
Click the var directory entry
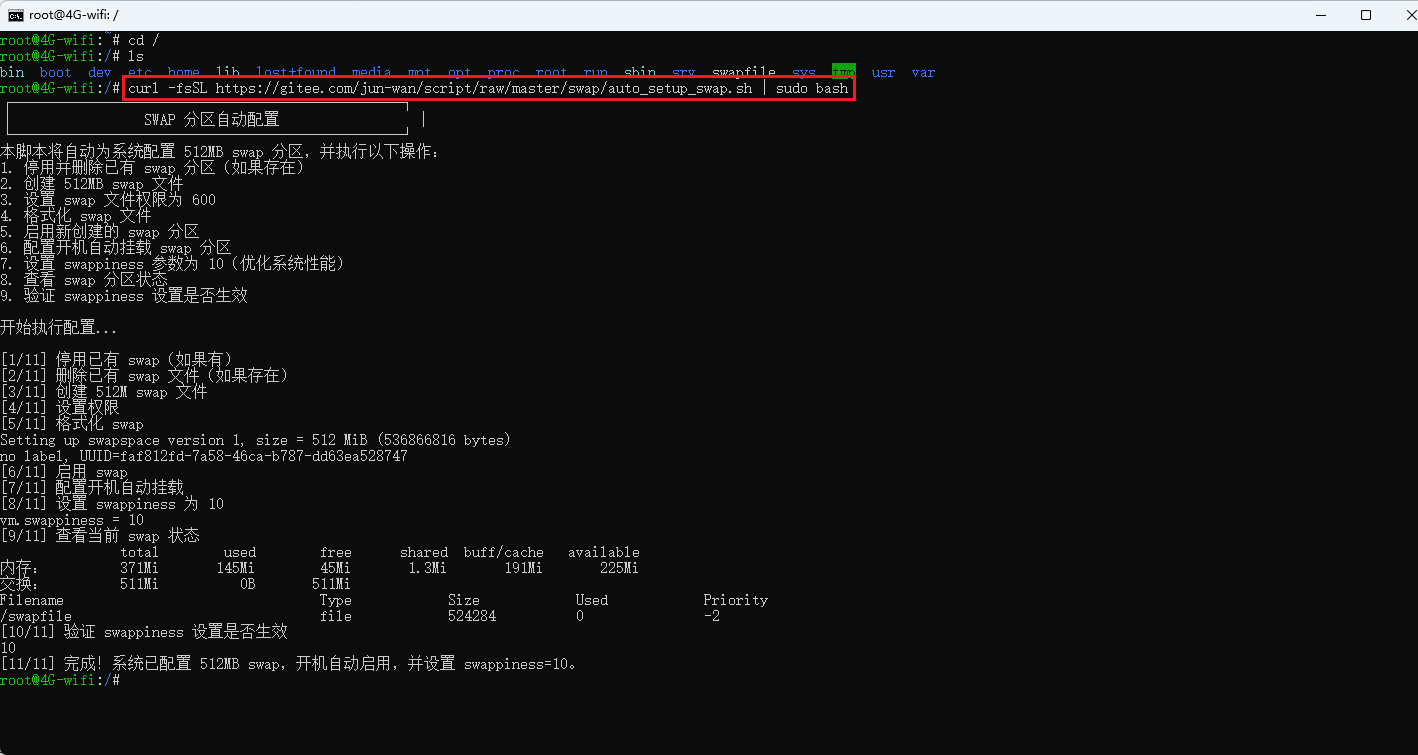click(923, 71)
